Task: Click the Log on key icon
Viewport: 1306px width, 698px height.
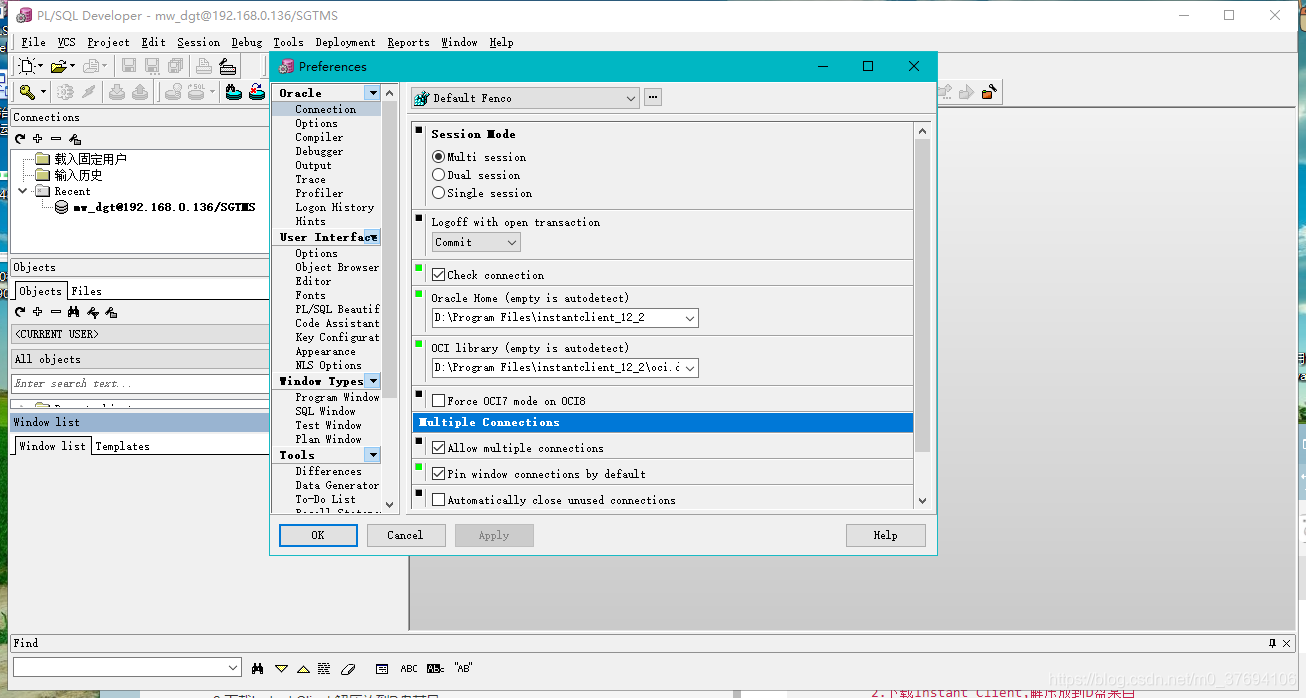Action: pos(27,92)
